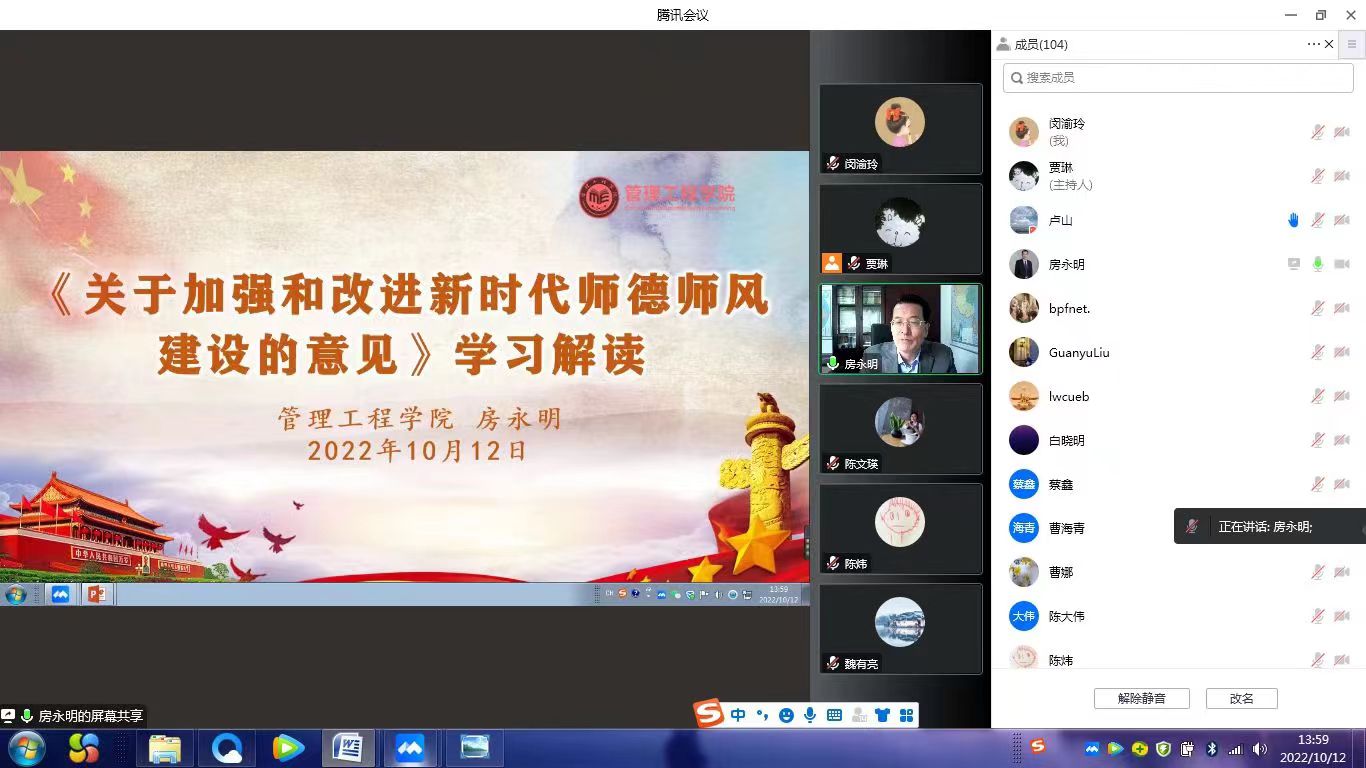
Task: Open the File Explorer folder in taskbar
Action: [x=164, y=748]
